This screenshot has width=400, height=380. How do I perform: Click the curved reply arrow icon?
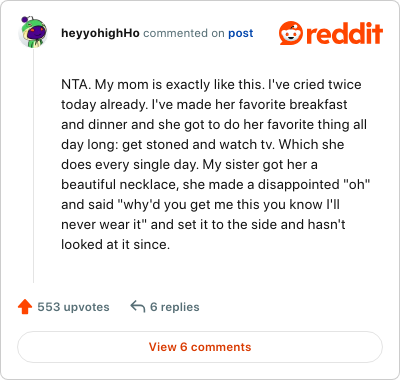(x=138, y=306)
